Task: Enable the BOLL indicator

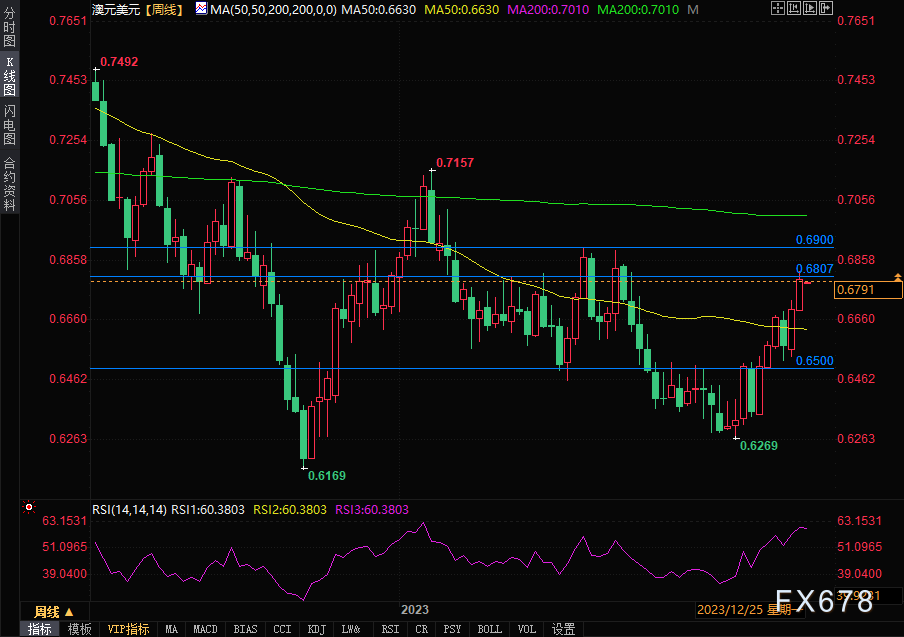Action: [489, 629]
